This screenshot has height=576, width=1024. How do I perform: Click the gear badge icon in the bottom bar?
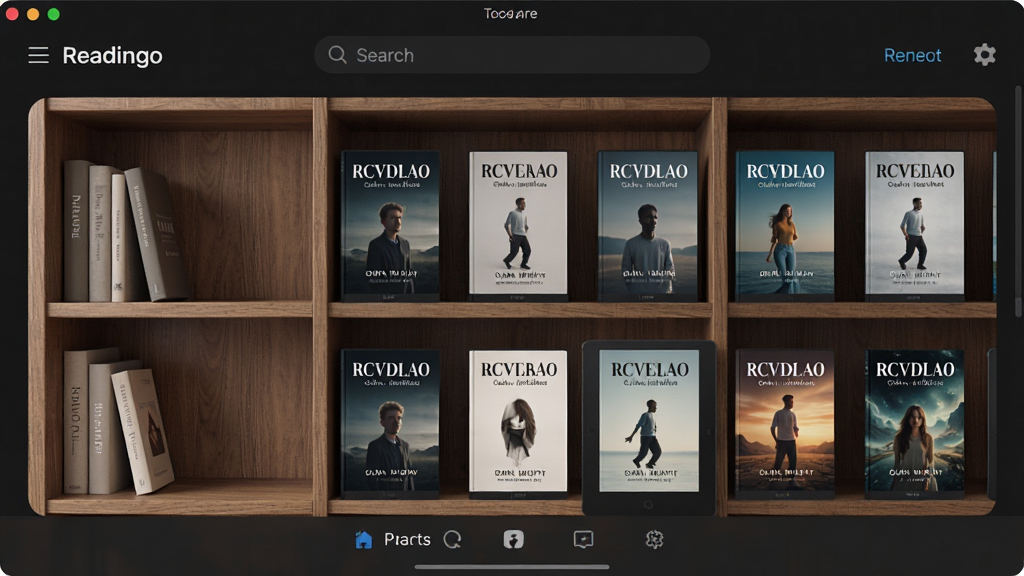pyautogui.click(x=654, y=539)
